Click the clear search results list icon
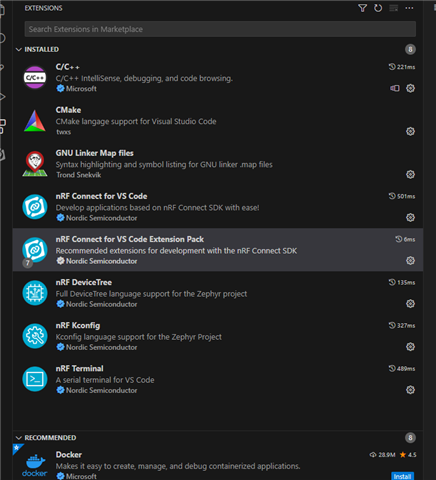436x480 pixels. point(394,8)
